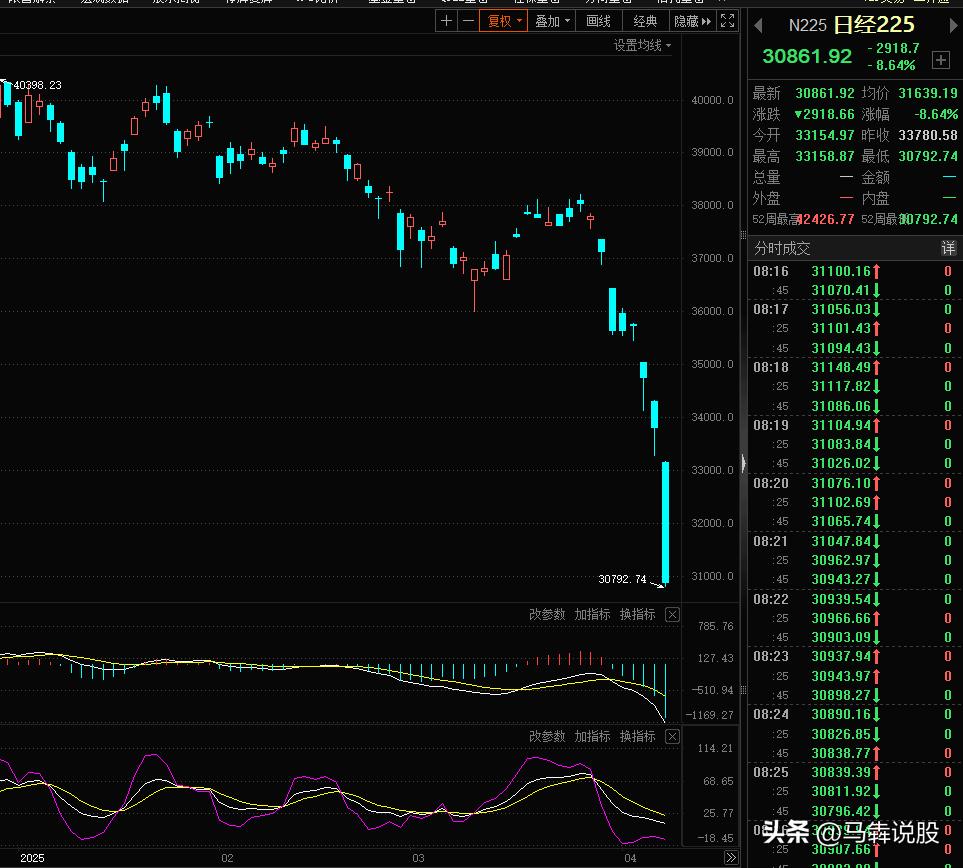The width and height of the screenshot is (963, 868).
Task: Click the current price 30861.92 in large text
Action: [807, 57]
